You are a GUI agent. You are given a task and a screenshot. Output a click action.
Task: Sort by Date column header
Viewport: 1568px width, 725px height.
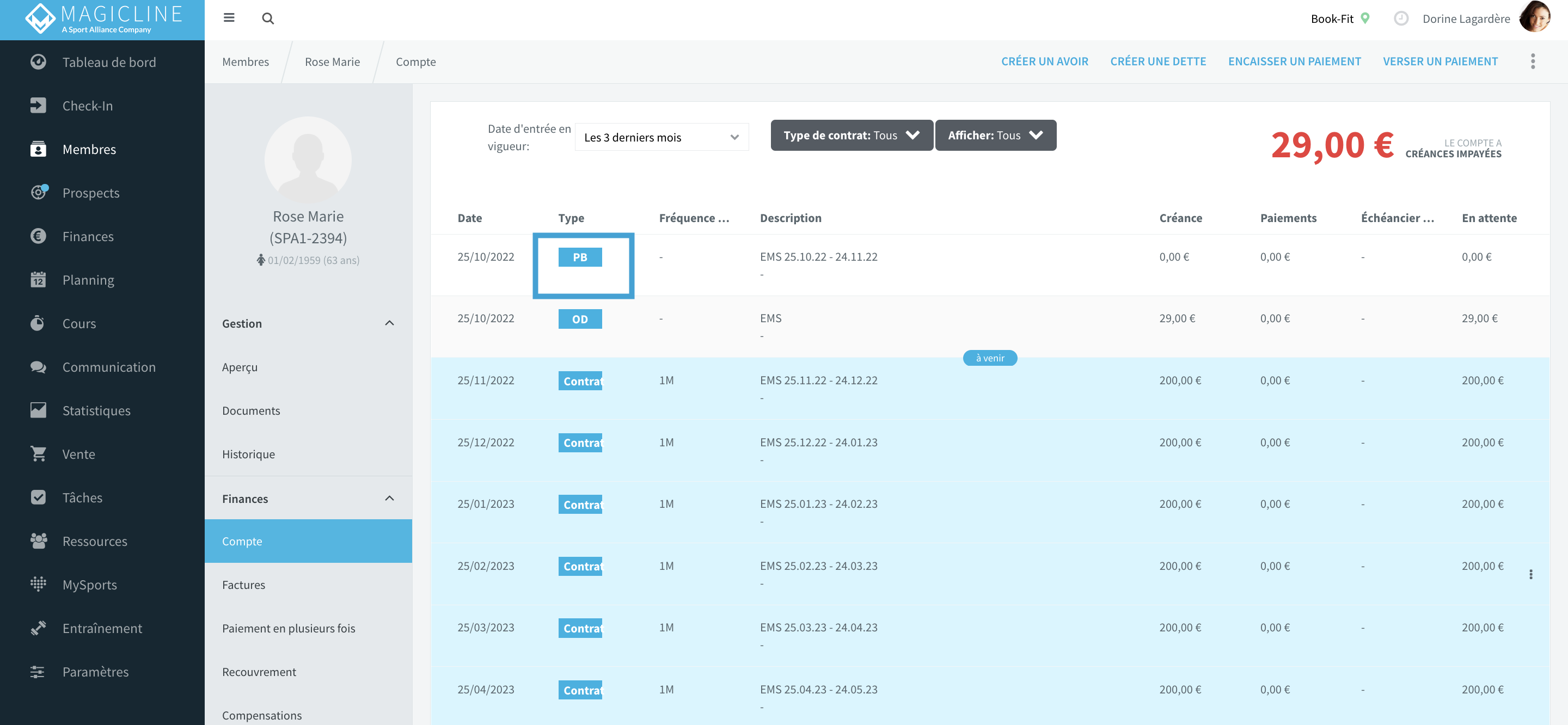469,218
